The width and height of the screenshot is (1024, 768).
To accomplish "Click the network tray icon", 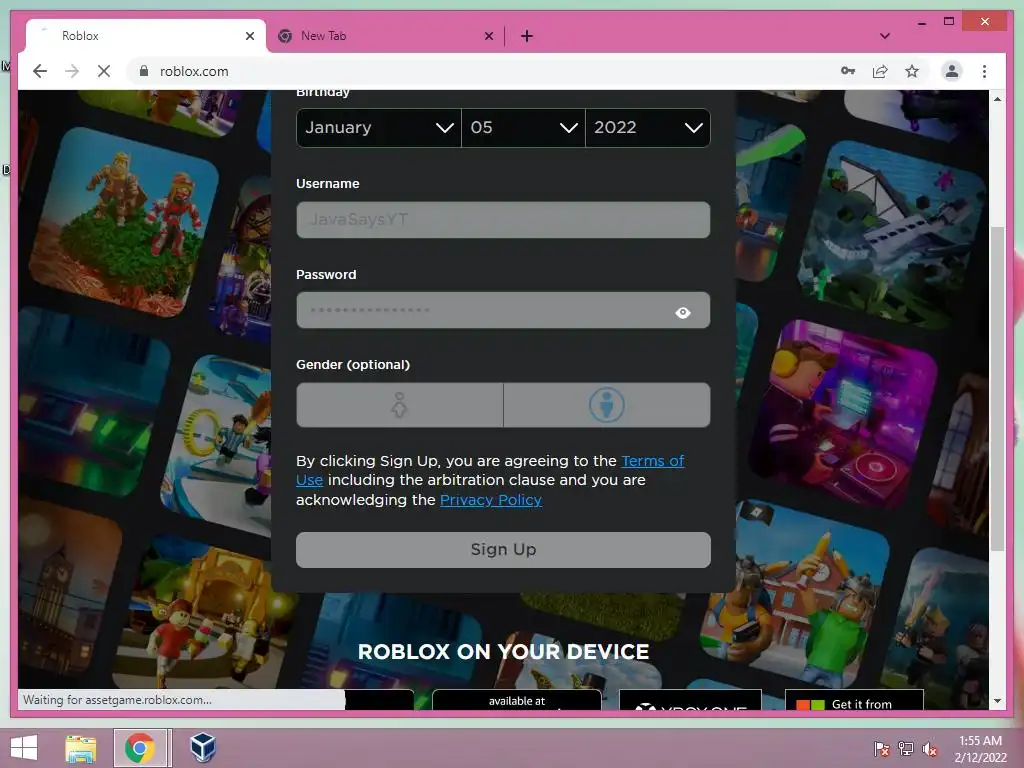I will coord(906,749).
